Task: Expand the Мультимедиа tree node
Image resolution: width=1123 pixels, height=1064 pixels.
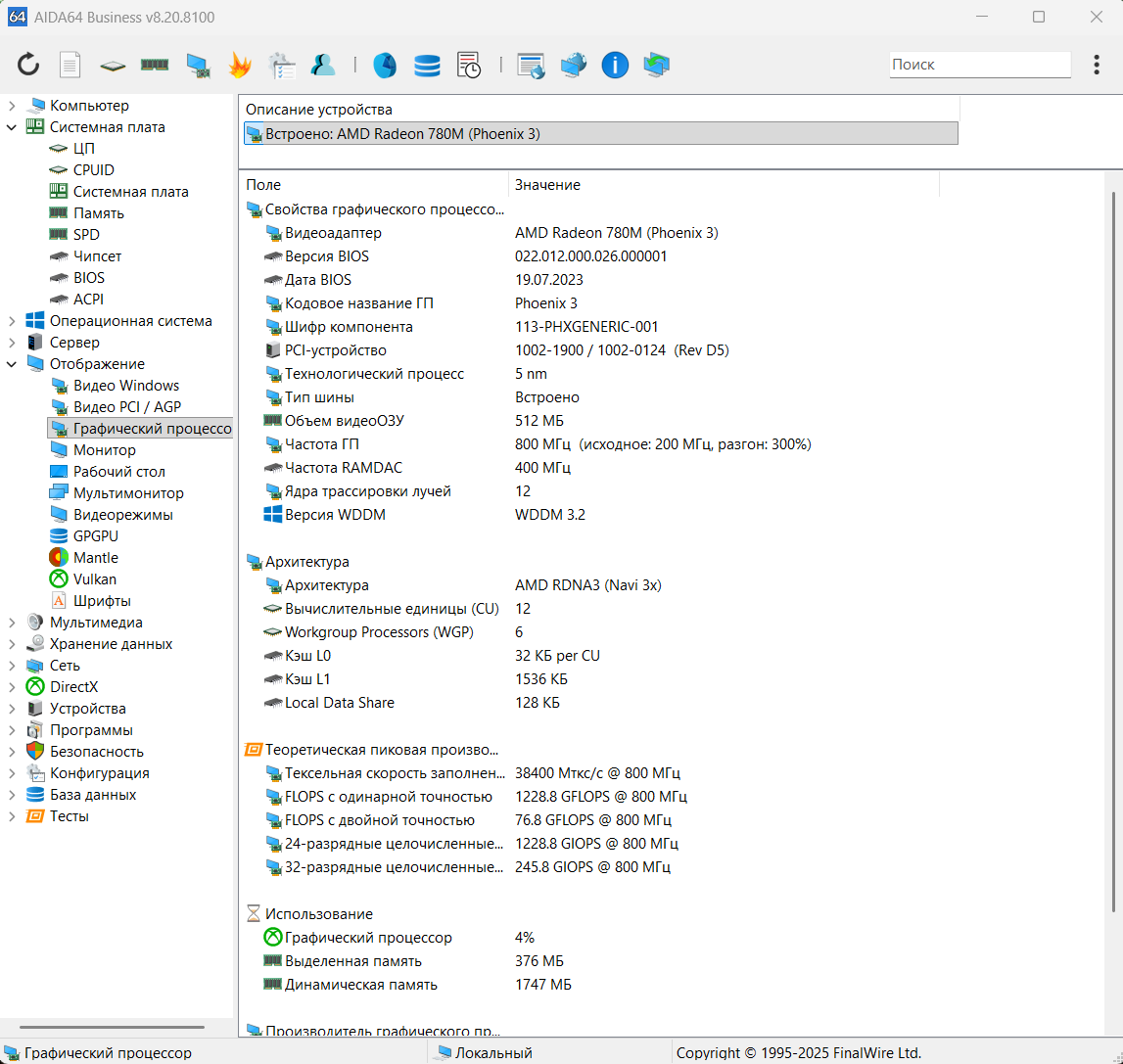Action: click(x=12, y=623)
